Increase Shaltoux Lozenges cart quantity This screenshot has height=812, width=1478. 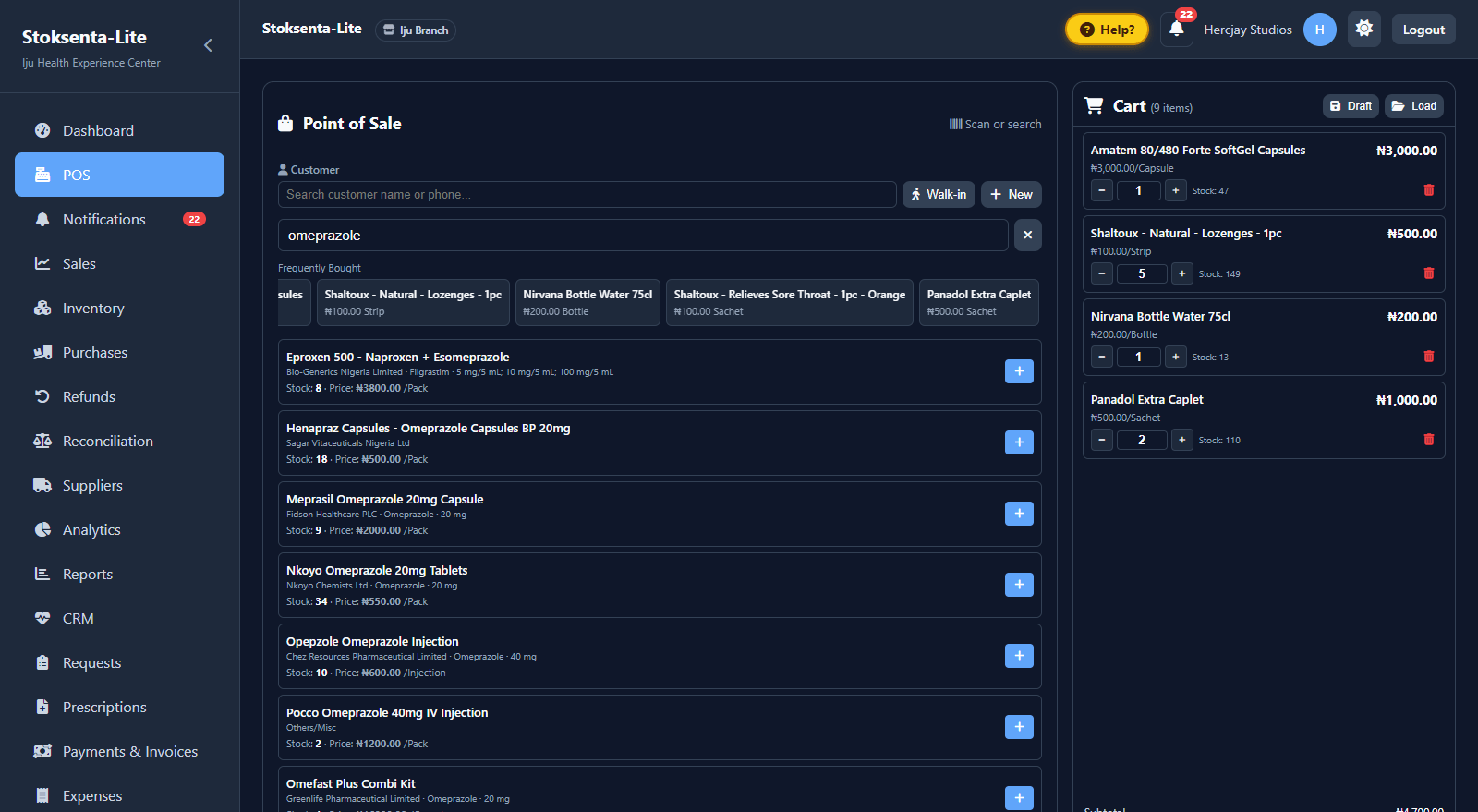(x=1181, y=273)
